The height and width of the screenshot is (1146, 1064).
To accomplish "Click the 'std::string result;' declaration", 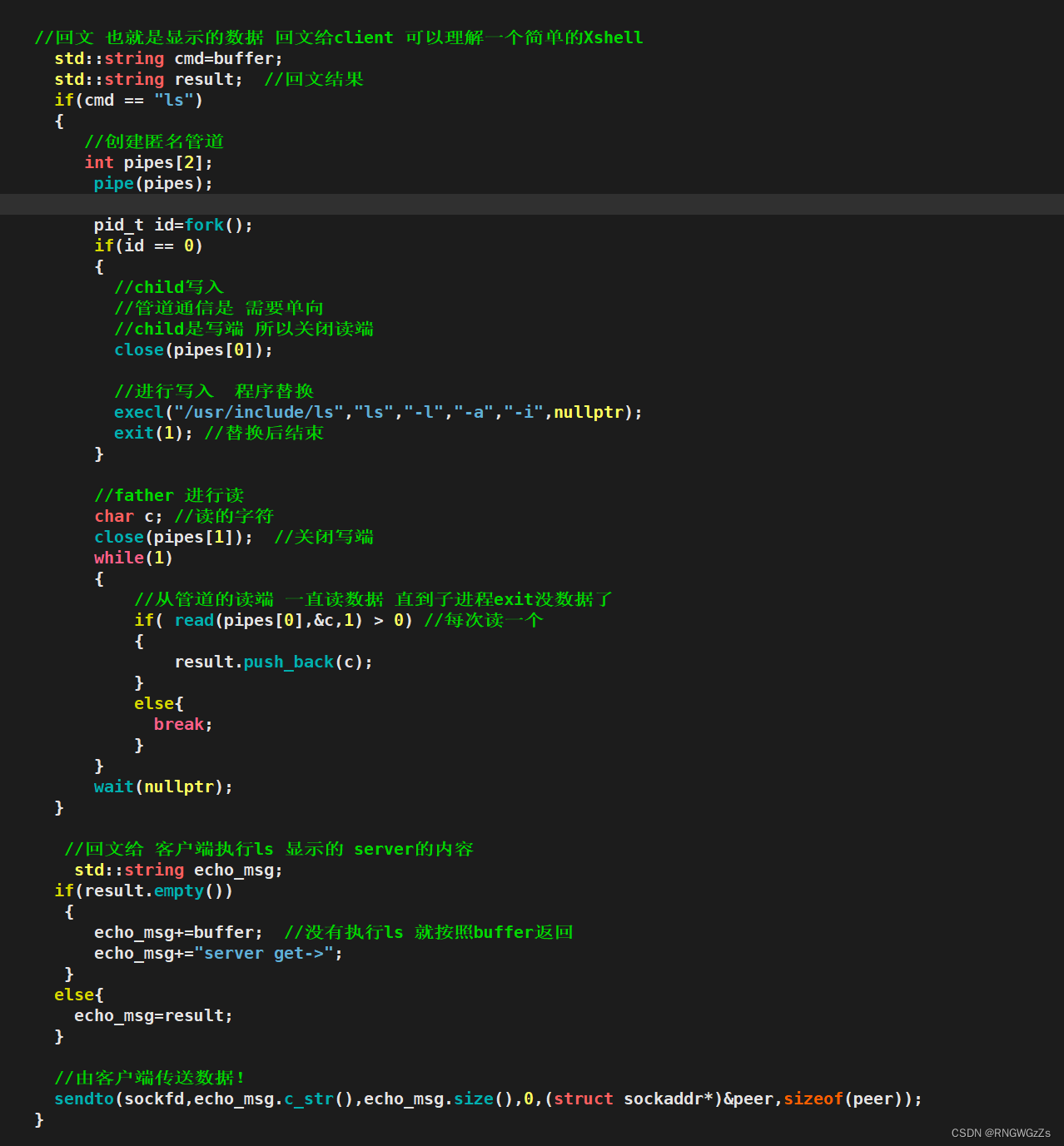I will coord(148,79).
